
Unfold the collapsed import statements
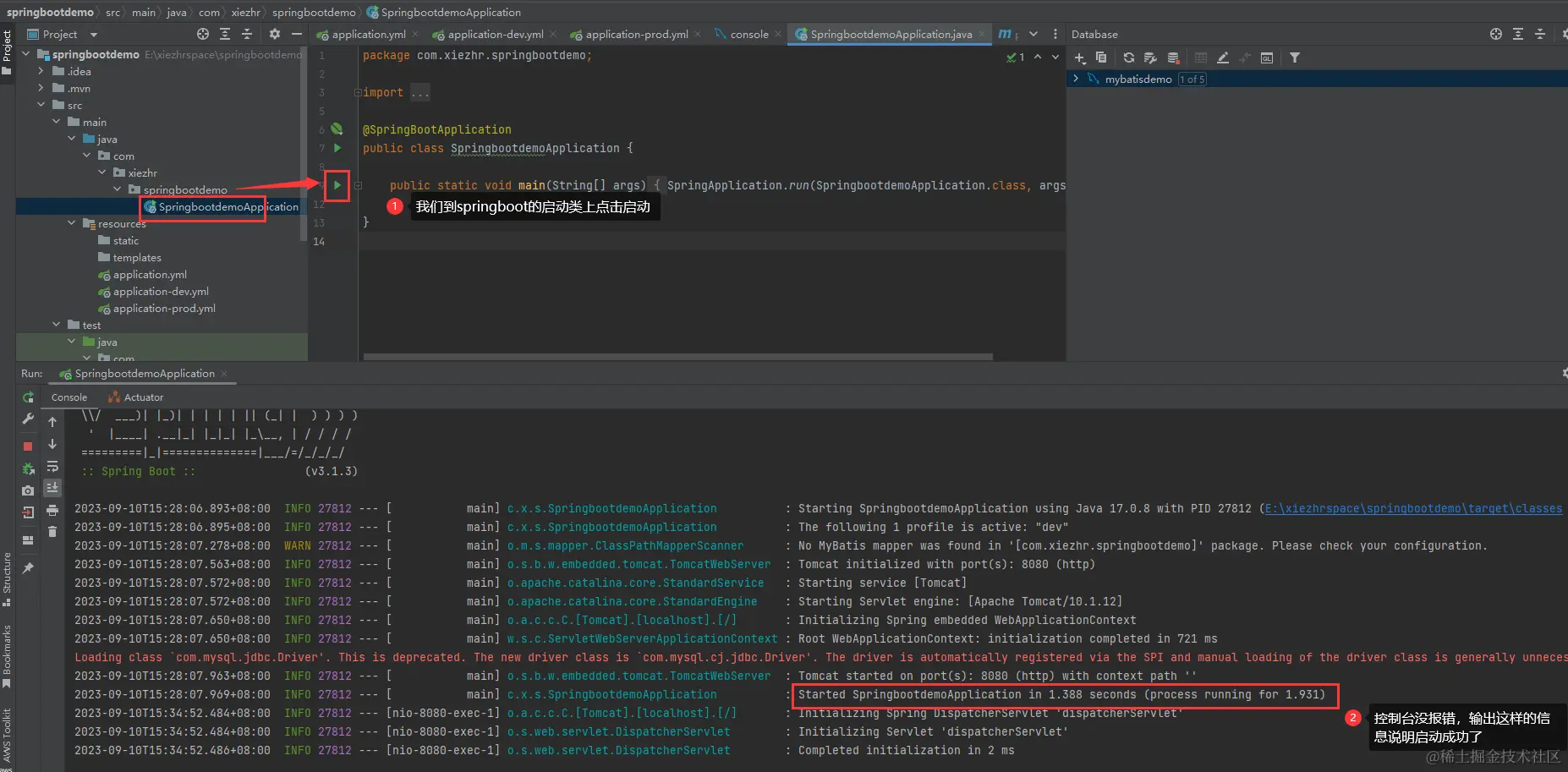(x=358, y=92)
